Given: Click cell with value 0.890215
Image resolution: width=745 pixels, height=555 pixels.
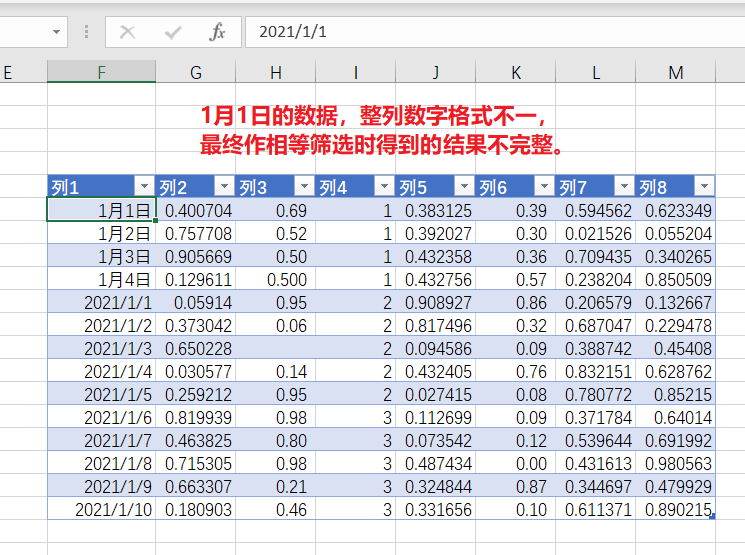Looking at the screenshot, I should tap(676, 509).
